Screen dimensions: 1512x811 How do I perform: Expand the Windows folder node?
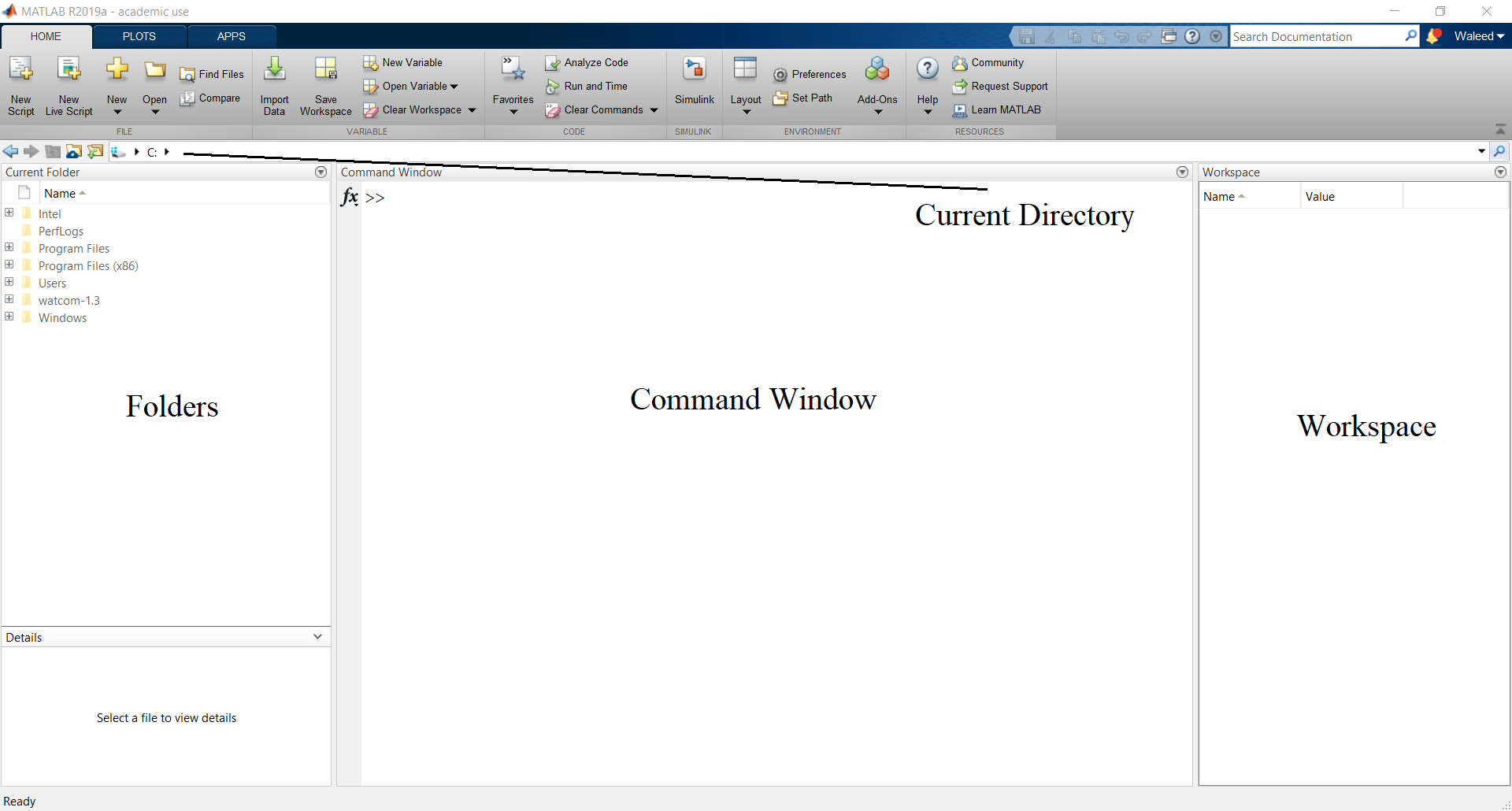click(9, 317)
